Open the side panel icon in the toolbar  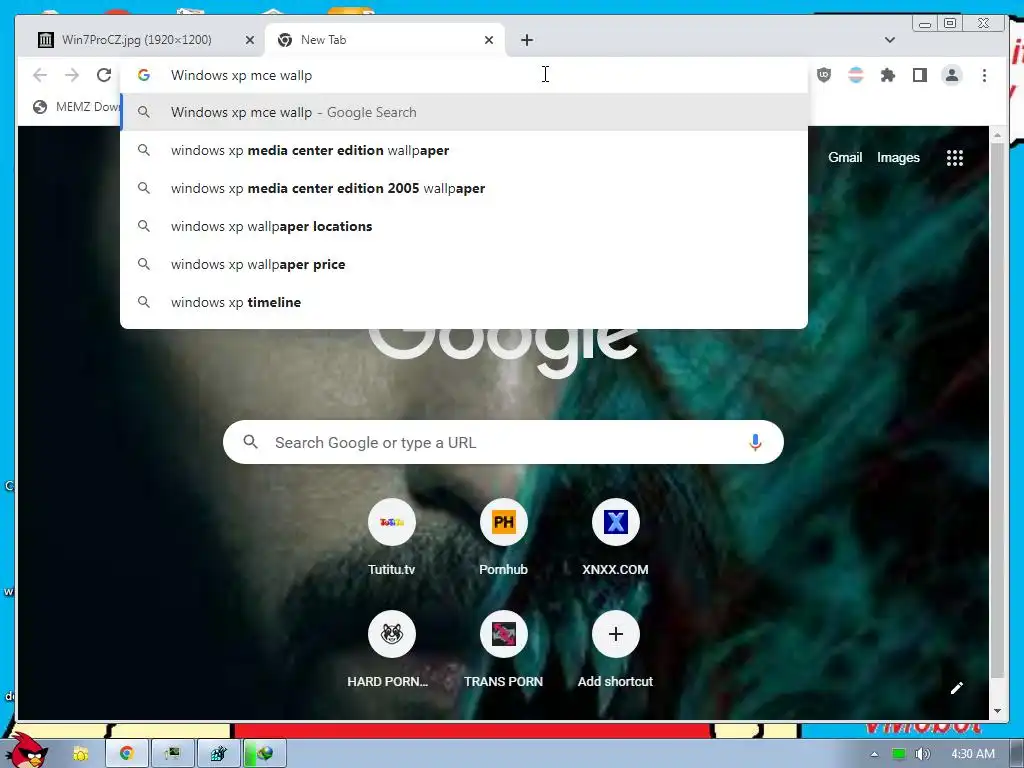pos(920,75)
